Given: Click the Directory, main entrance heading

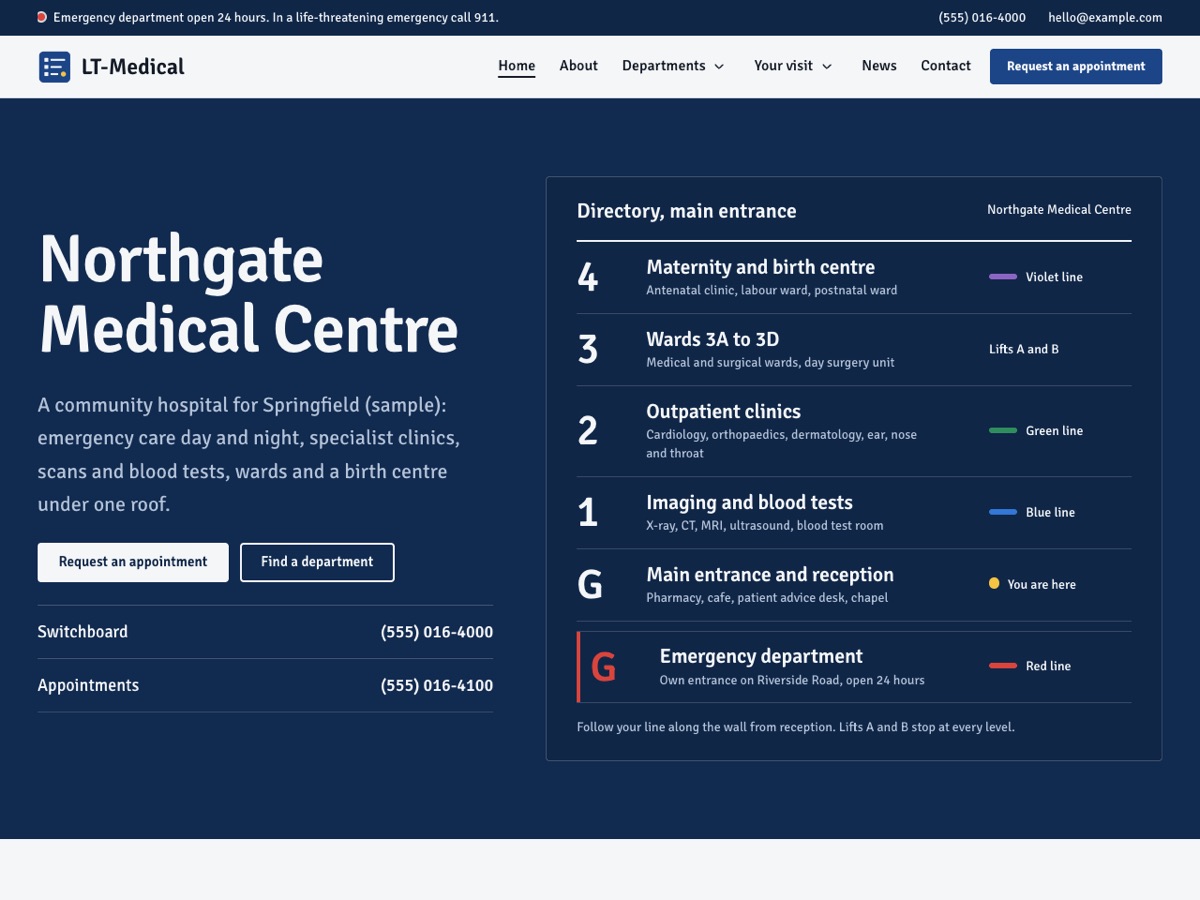Looking at the screenshot, I should click(687, 211).
